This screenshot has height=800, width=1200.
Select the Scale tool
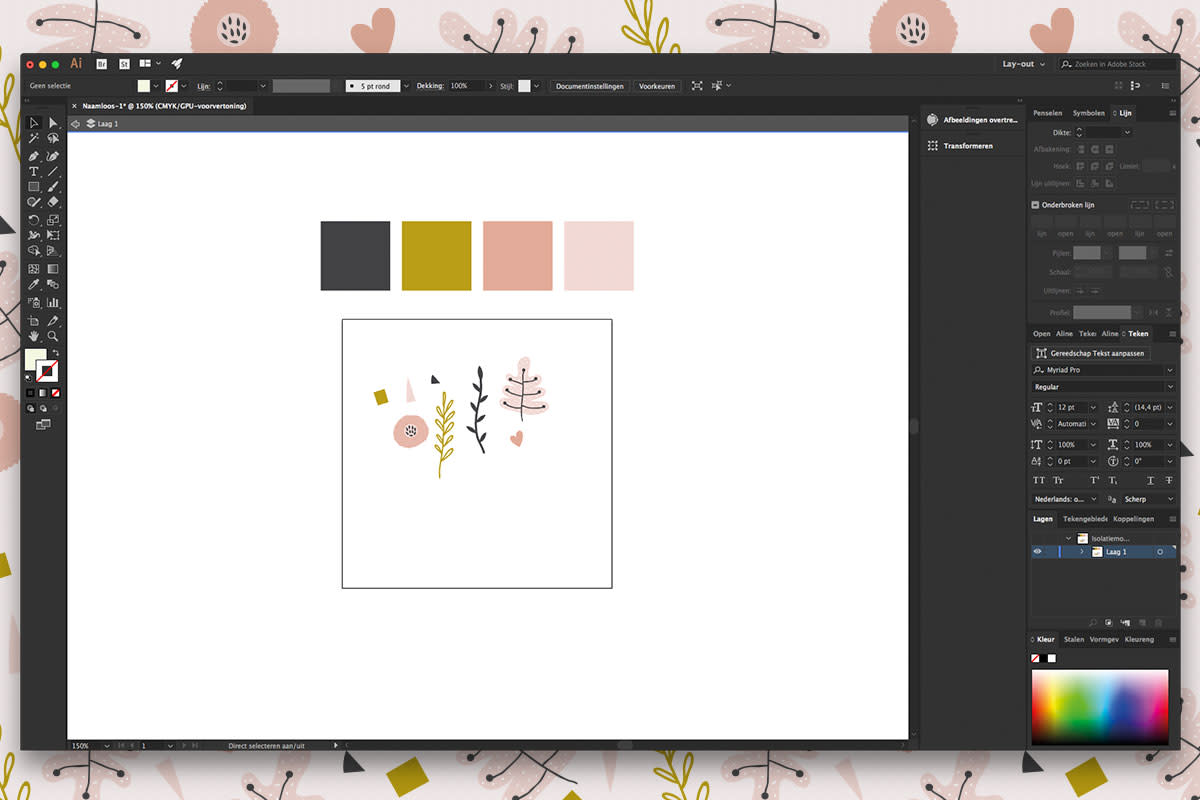point(53,220)
